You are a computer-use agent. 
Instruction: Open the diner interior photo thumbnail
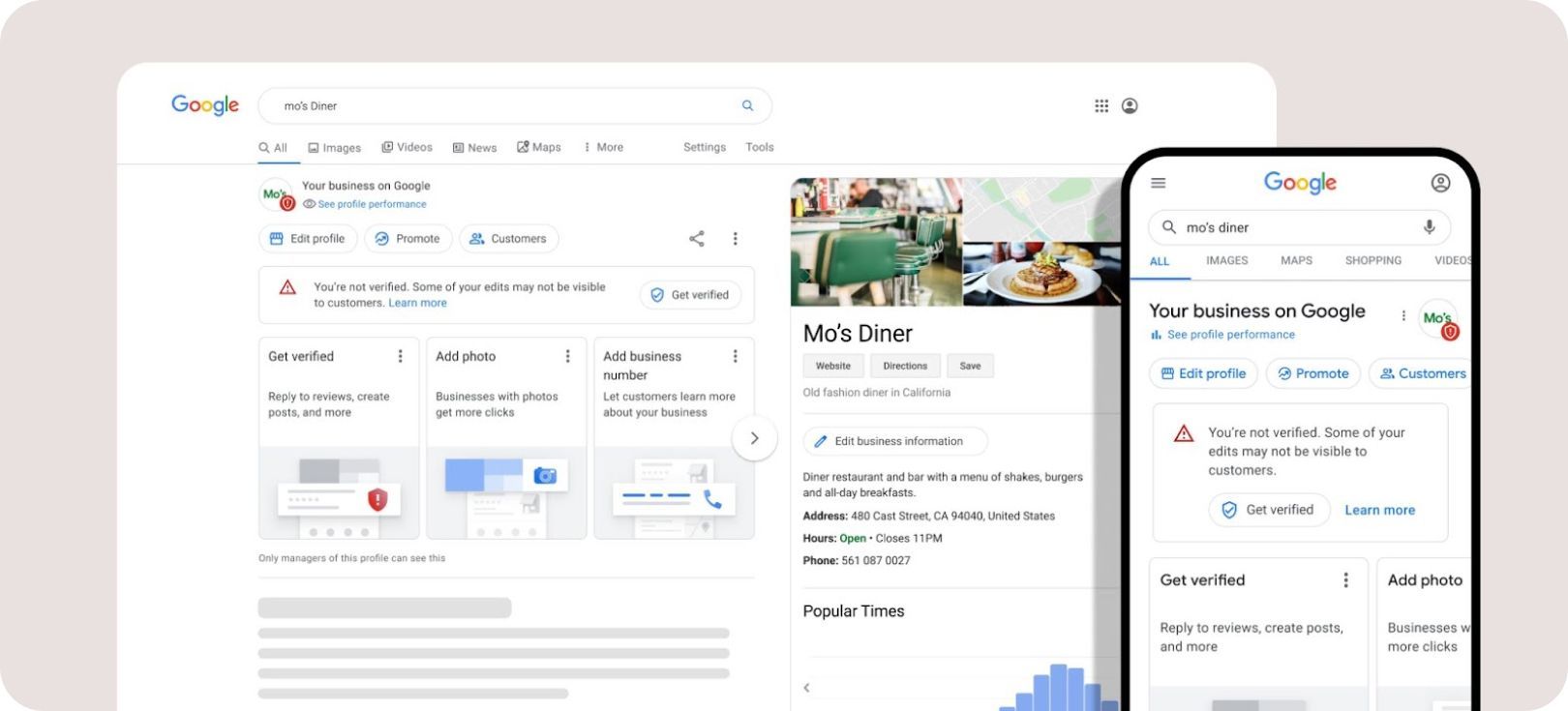point(877,242)
